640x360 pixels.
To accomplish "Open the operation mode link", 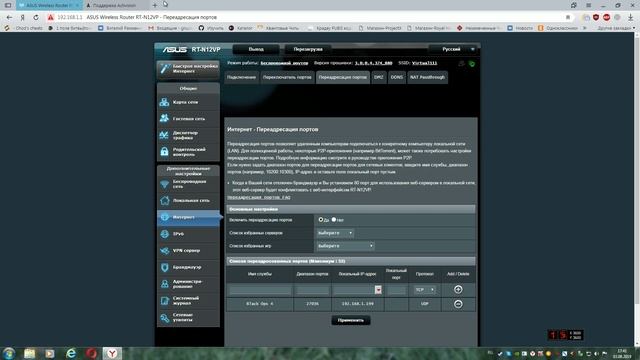I will point(284,63).
